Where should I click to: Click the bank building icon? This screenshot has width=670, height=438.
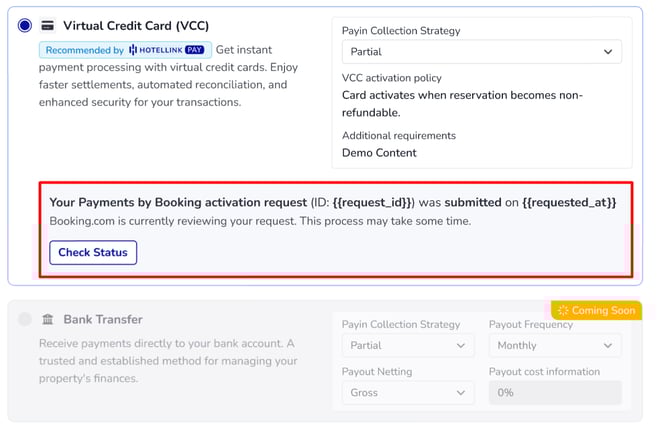pos(48,319)
